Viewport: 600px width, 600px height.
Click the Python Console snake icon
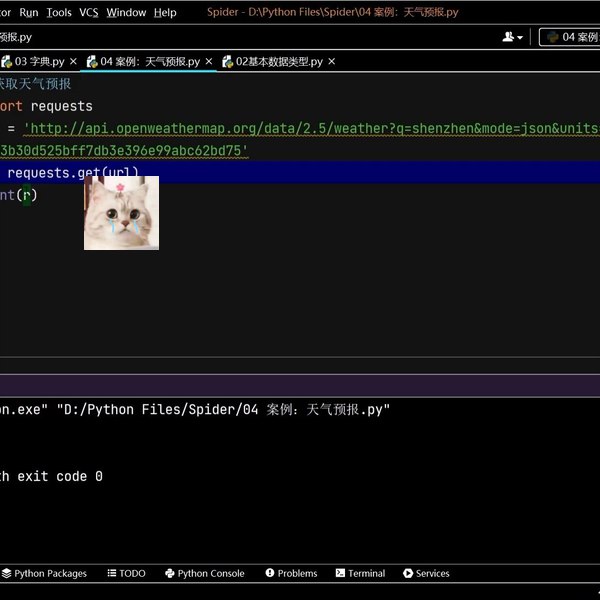[170, 573]
